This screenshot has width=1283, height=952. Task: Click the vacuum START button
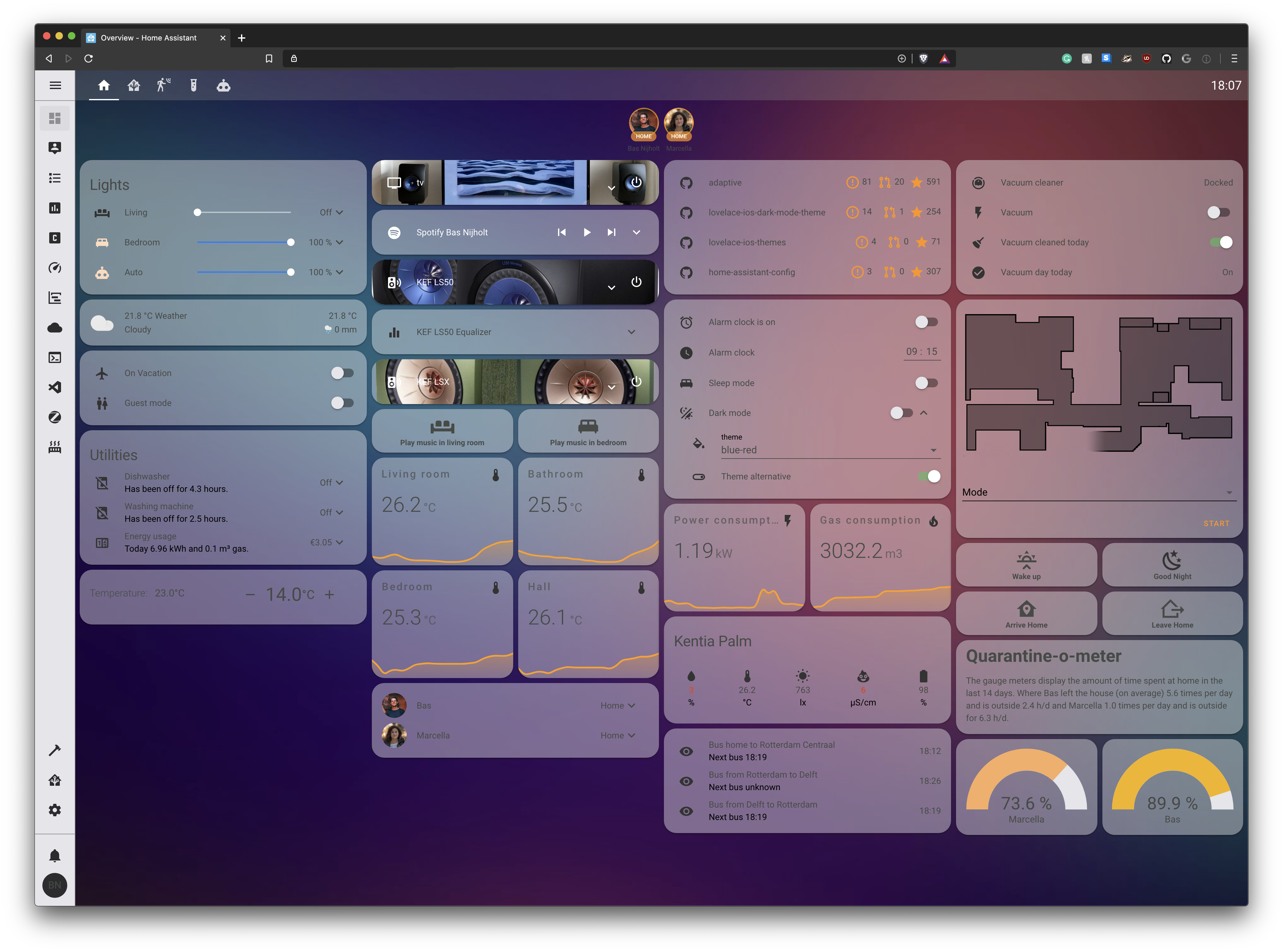(1216, 523)
